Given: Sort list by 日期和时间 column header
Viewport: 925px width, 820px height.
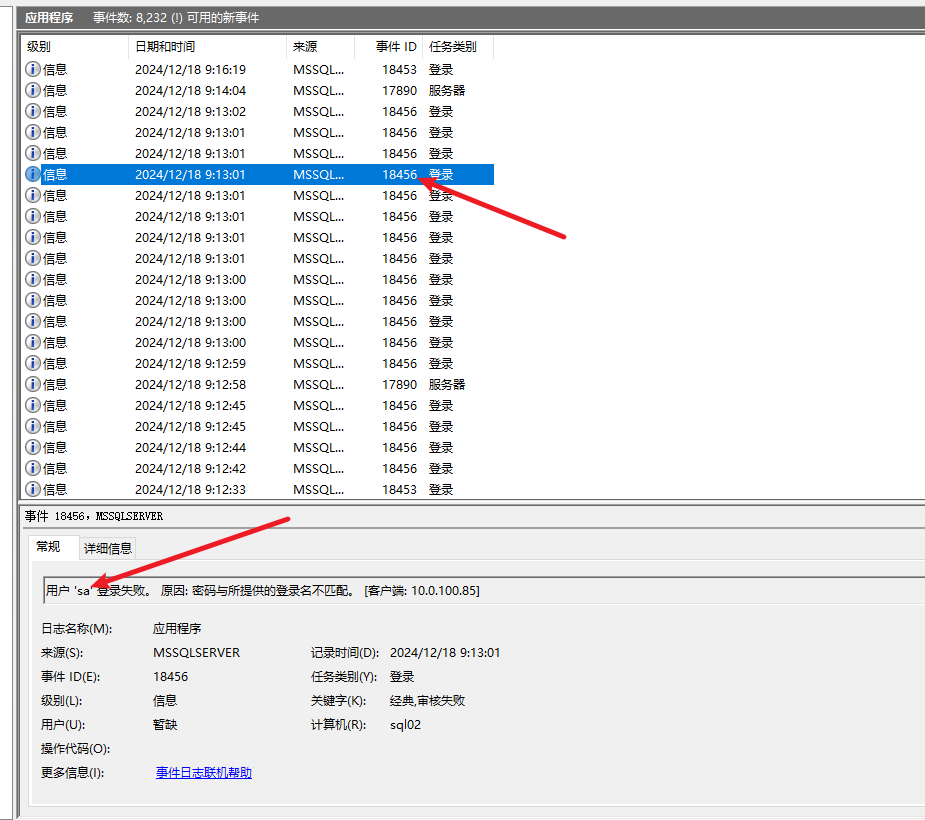Looking at the screenshot, I should [x=207, y=47].
